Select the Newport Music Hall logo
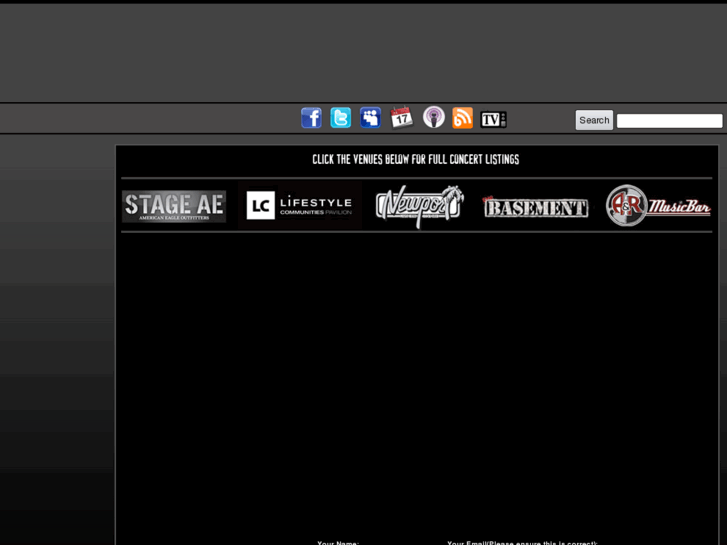 point(420,206)
